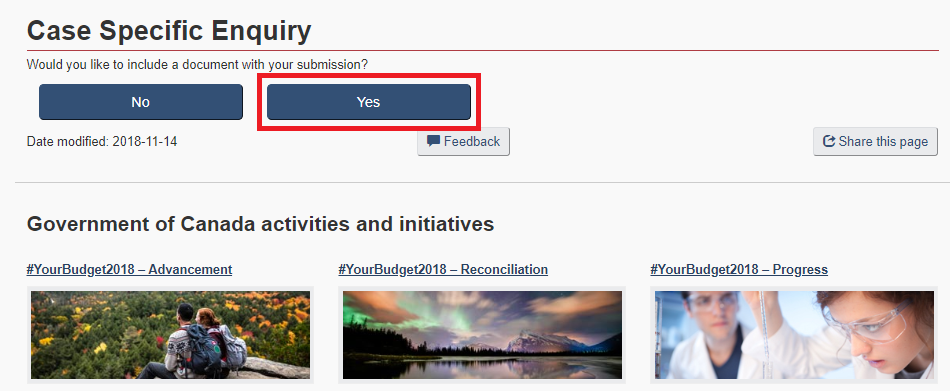Click the lab scientists with goggles image

pos(794,335)
